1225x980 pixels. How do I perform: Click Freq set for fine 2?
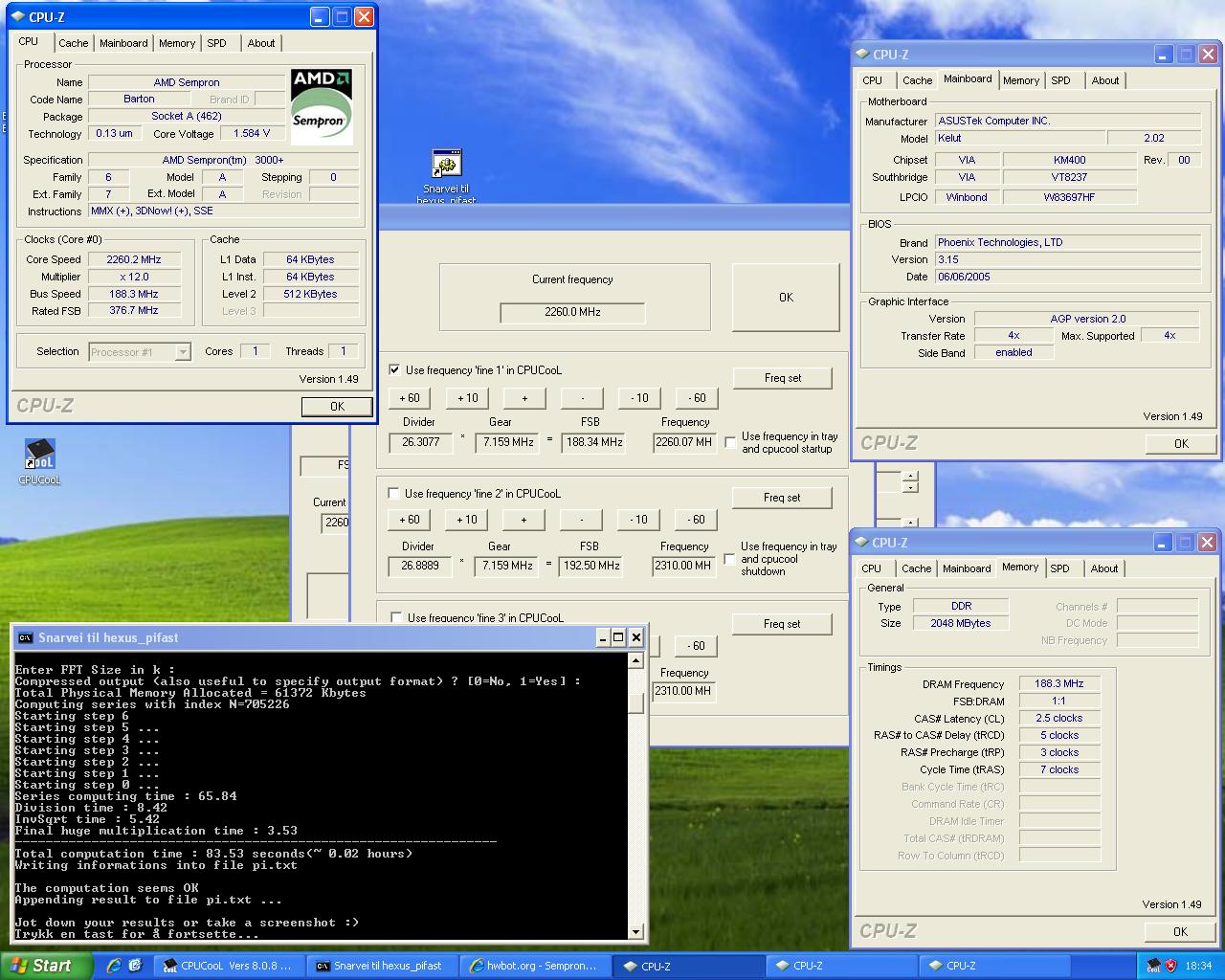(x=782, y=498)
